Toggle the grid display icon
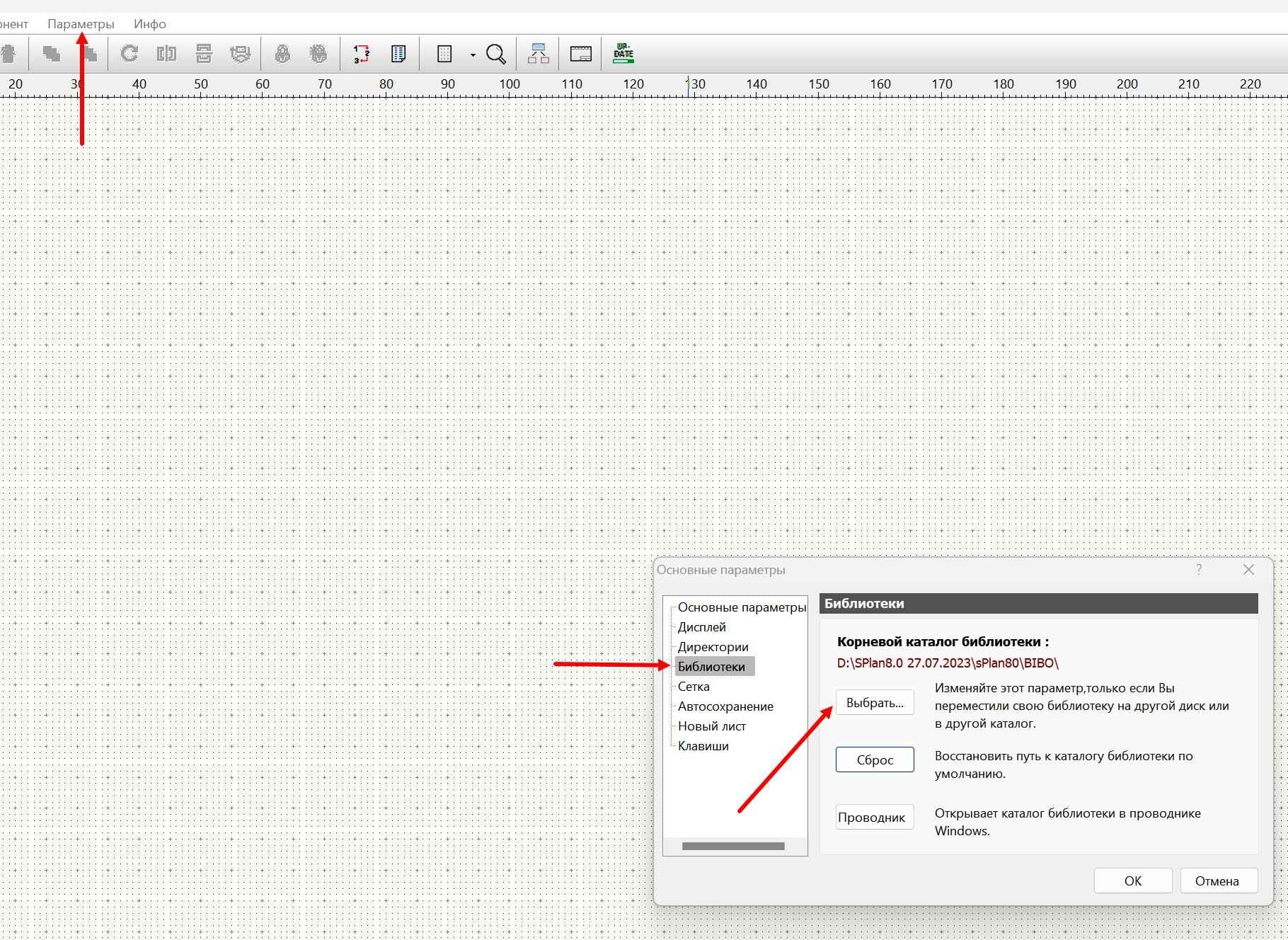Image resolution: width=1288 pixels, height=940 pixels. pyautogui.click(x=444, y=54)
